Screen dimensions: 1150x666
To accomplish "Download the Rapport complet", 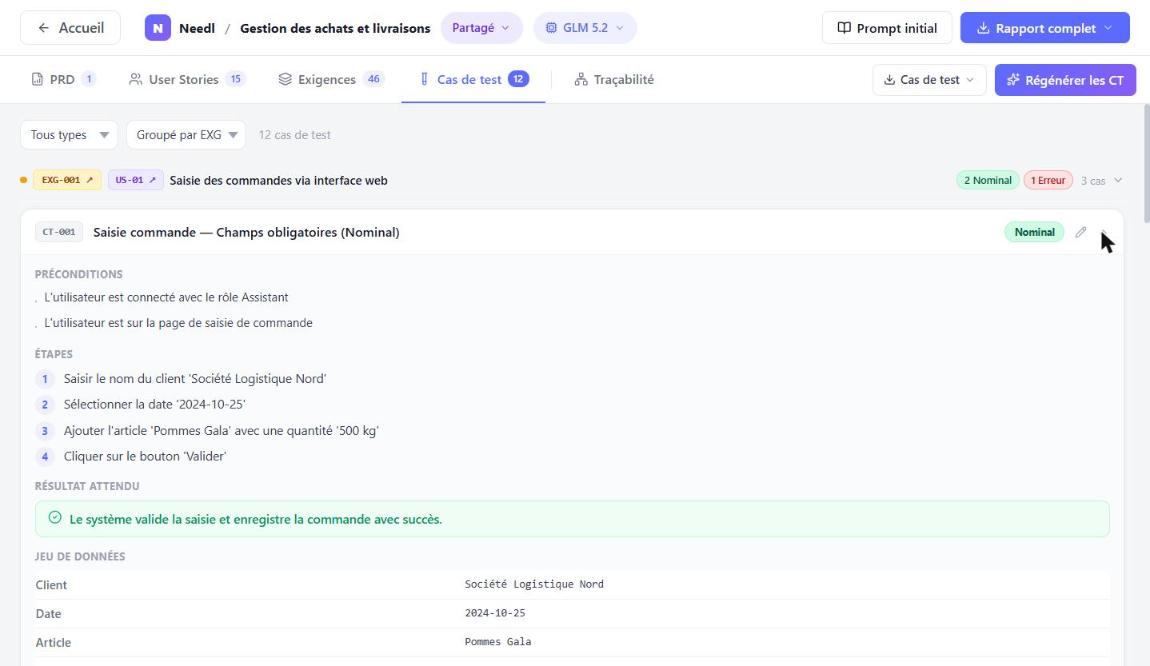I will [1044, 28].
